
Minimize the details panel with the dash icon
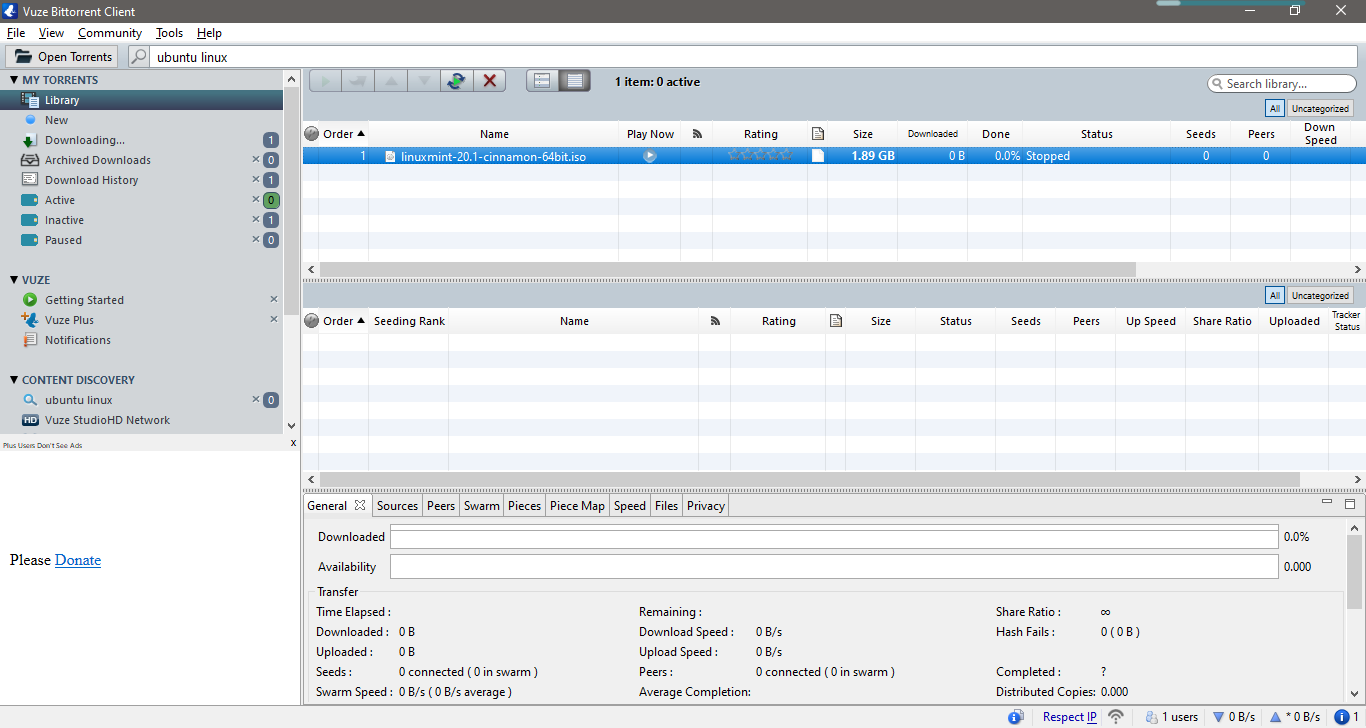pyautogui.click(x=1327, y=503)
